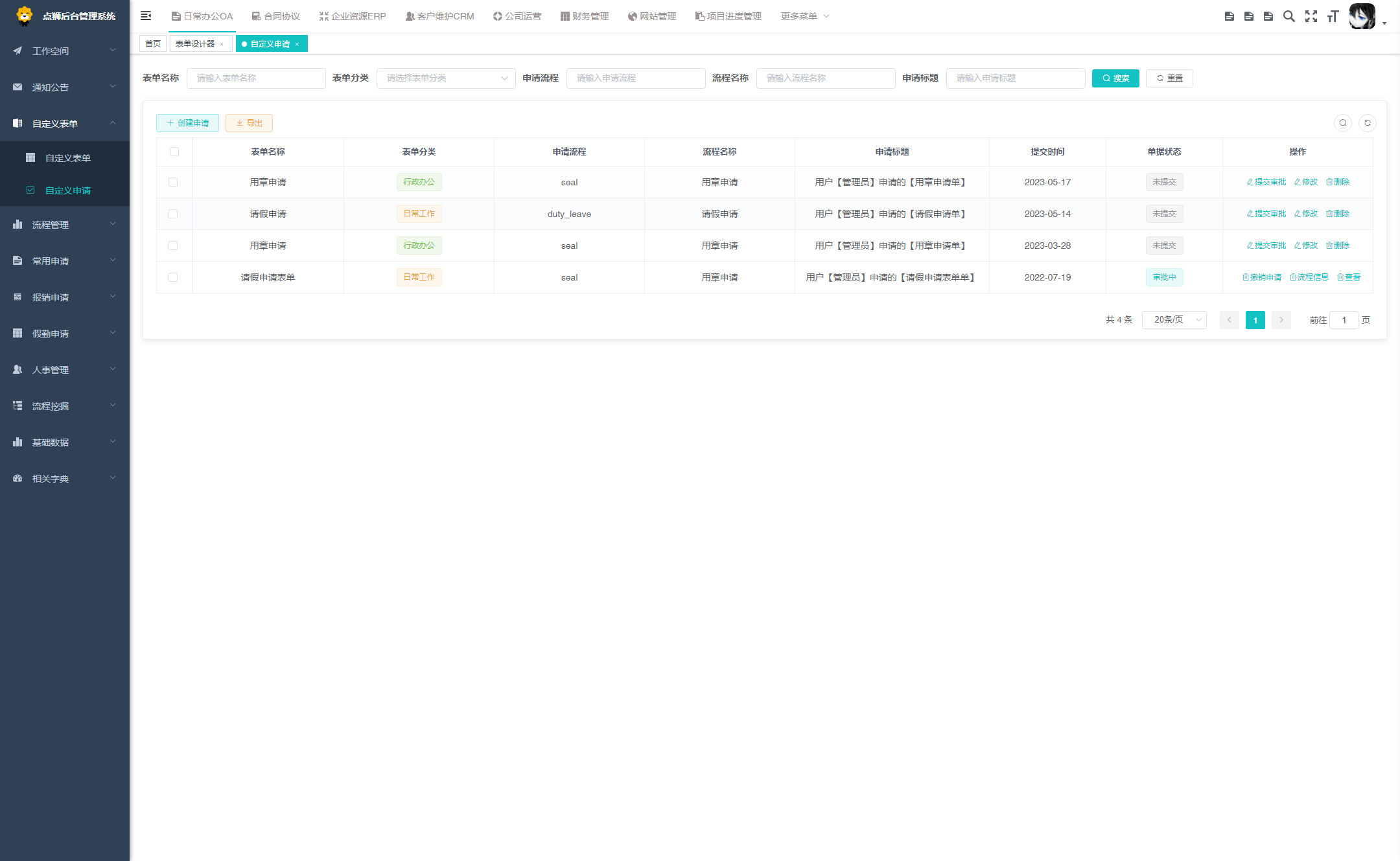1400x861 pixels.
Task: Click the round refresh icon above table
Action: pos(1367,122)
